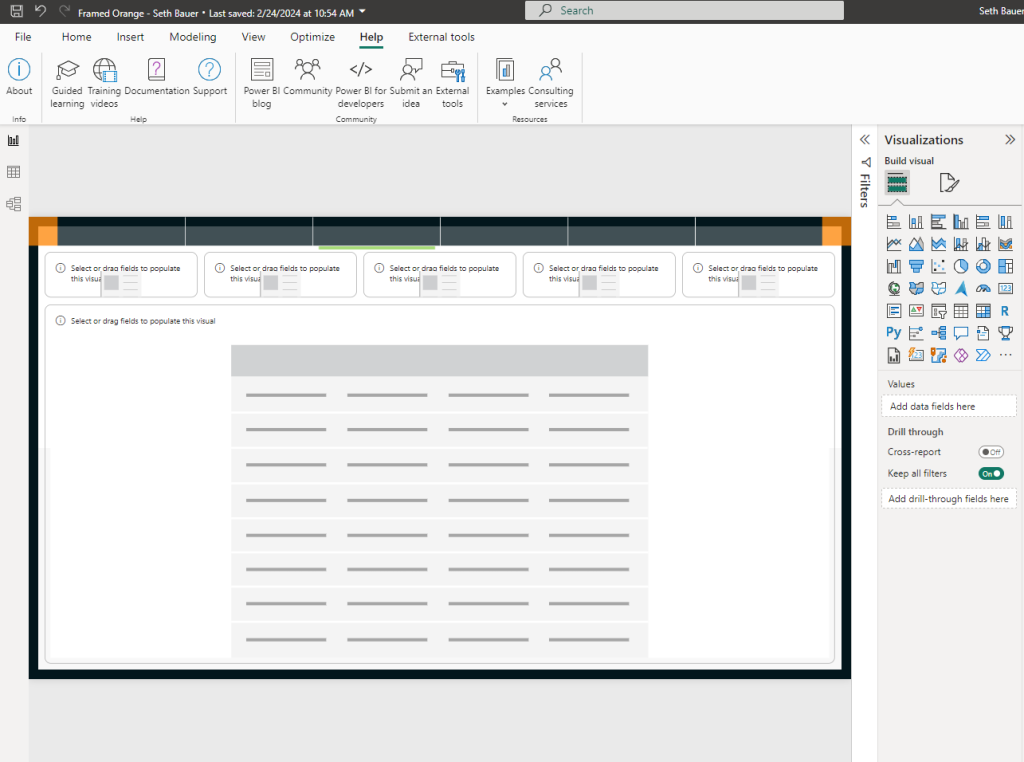1024x762 pixels.
Task: Open Documentation help
Action: click(157, 77)
